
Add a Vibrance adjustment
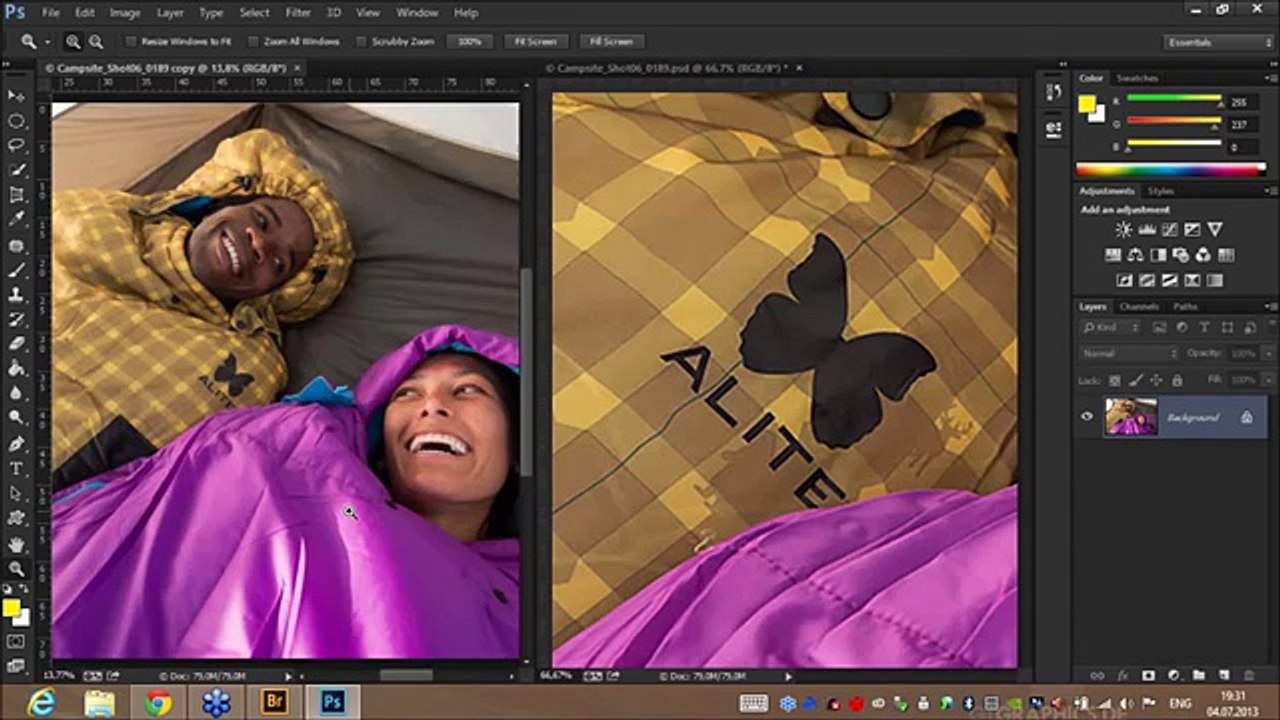pos(1215,230)
